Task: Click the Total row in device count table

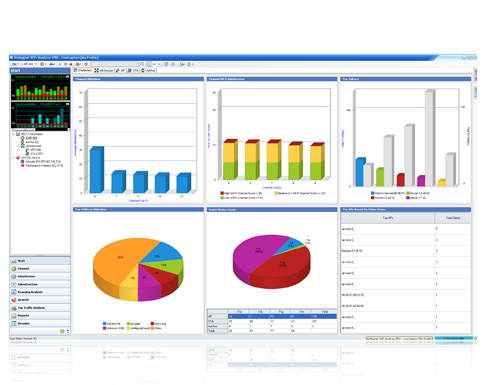Action: (x=272, y=331)
